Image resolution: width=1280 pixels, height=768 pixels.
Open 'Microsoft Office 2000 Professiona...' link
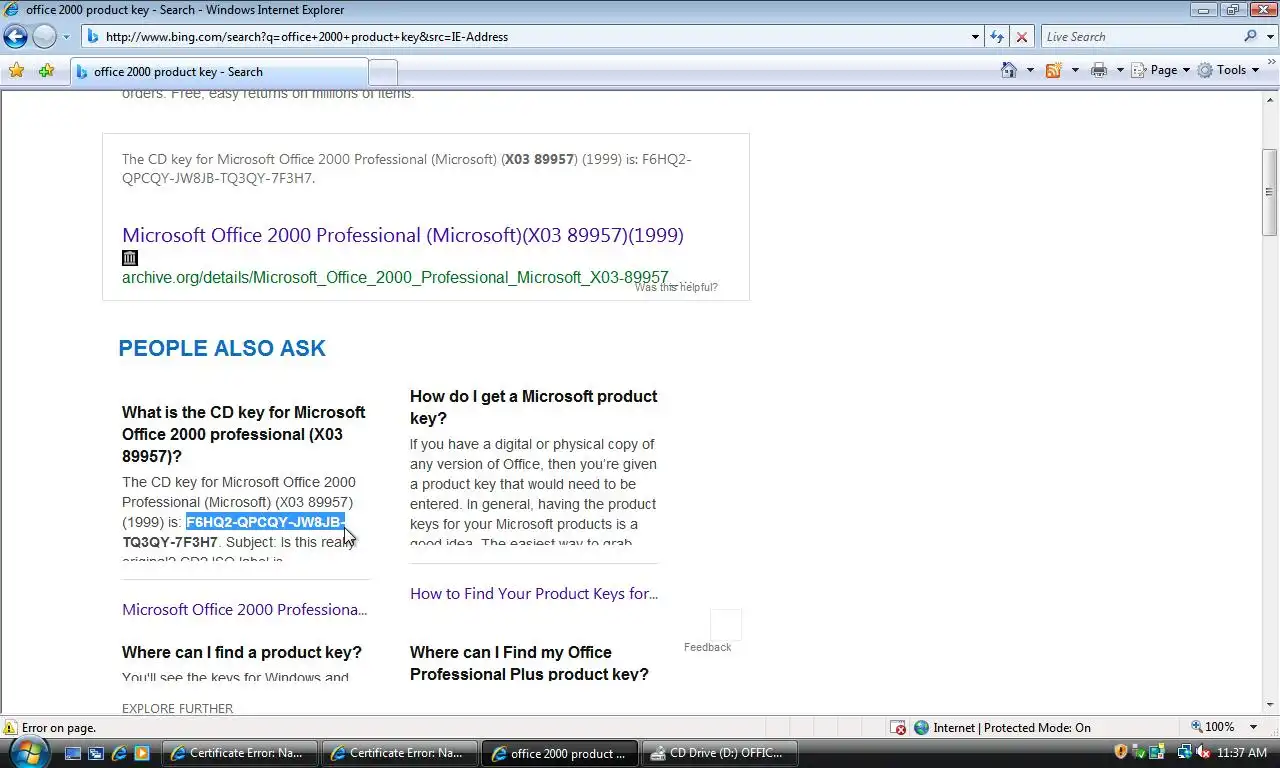click(245, 609)
